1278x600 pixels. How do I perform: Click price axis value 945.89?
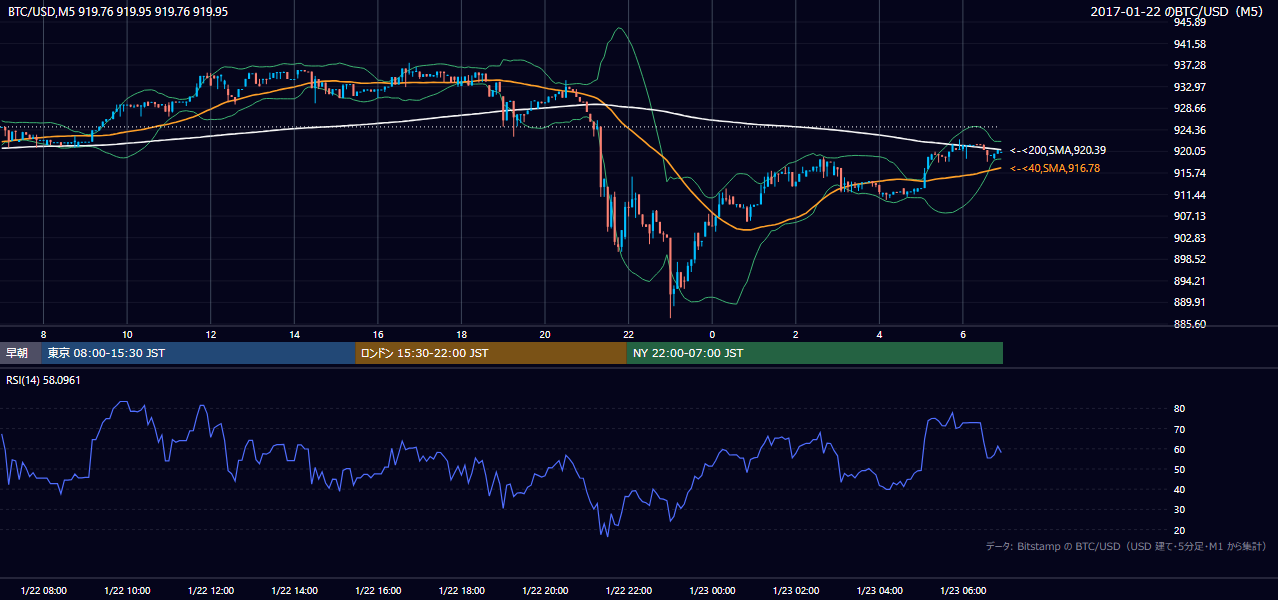(x=1190, y=22)
